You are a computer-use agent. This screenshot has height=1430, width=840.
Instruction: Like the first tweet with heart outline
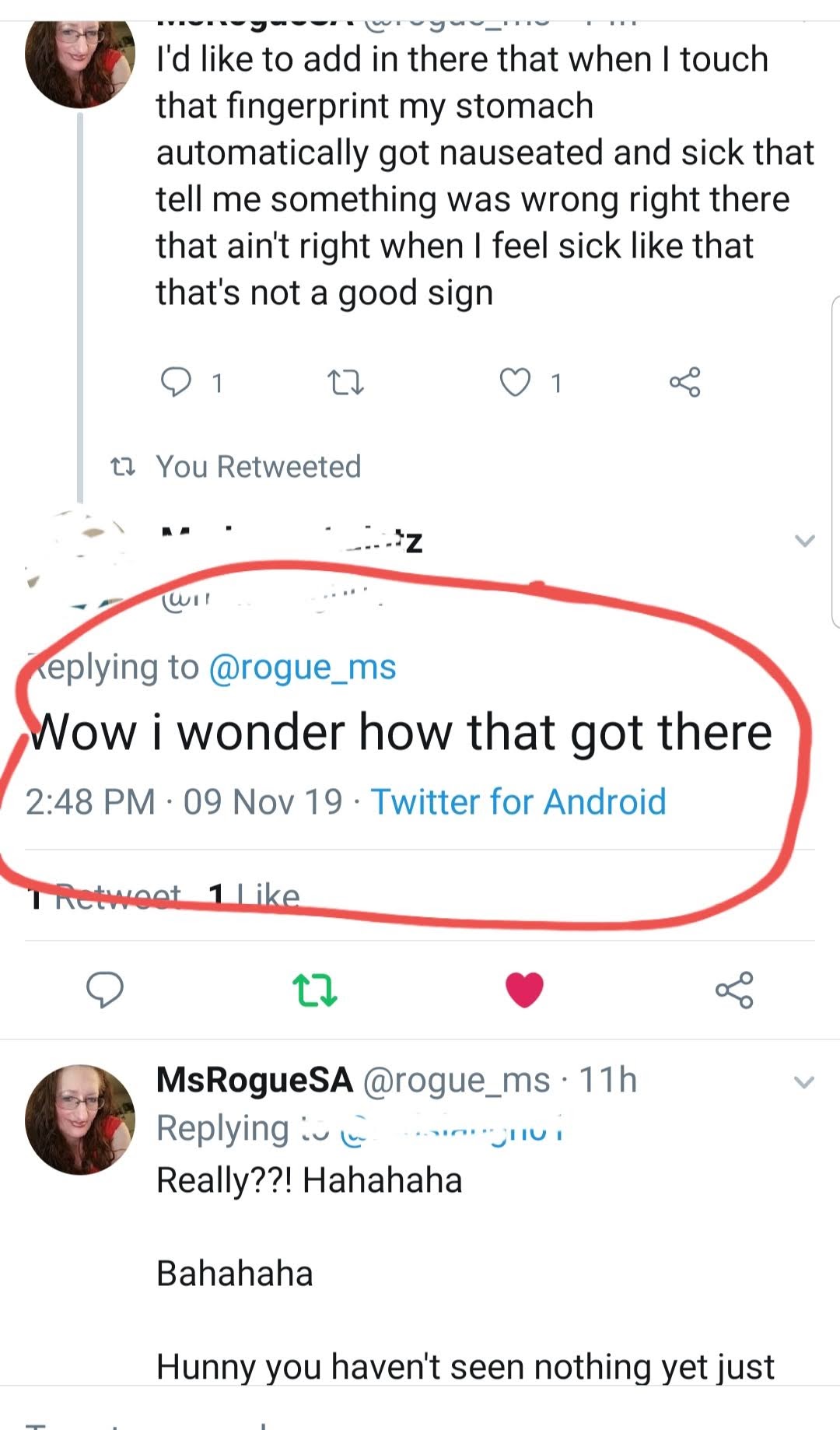pyautogui.click(x=515, y=382)
